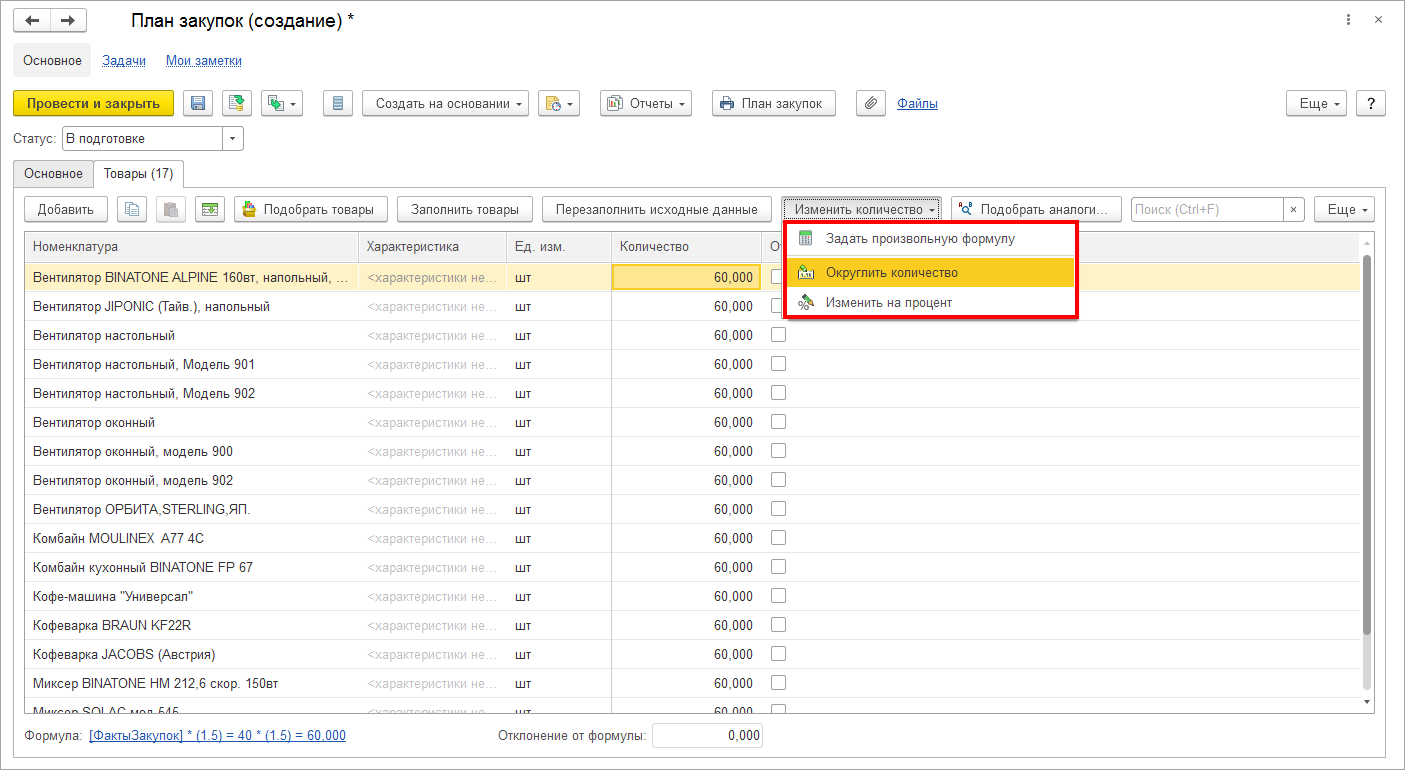The width and height of the screenshot is (1405, 770).
Task: Collapse the Изменить количество dropdown
Action: click(x=862, y=209)
